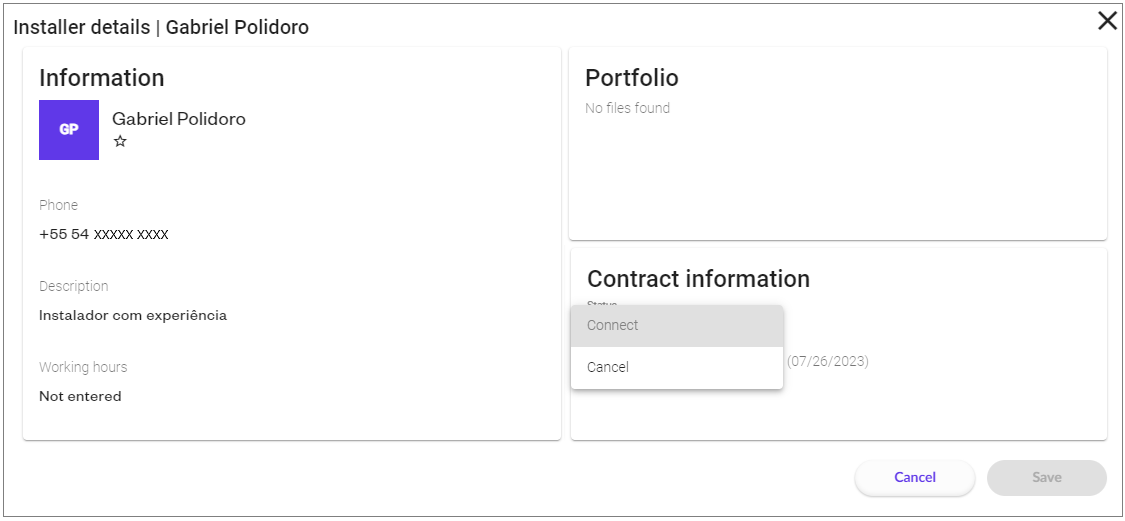
Task: Click the Portfolio heading
Action: 632,78
